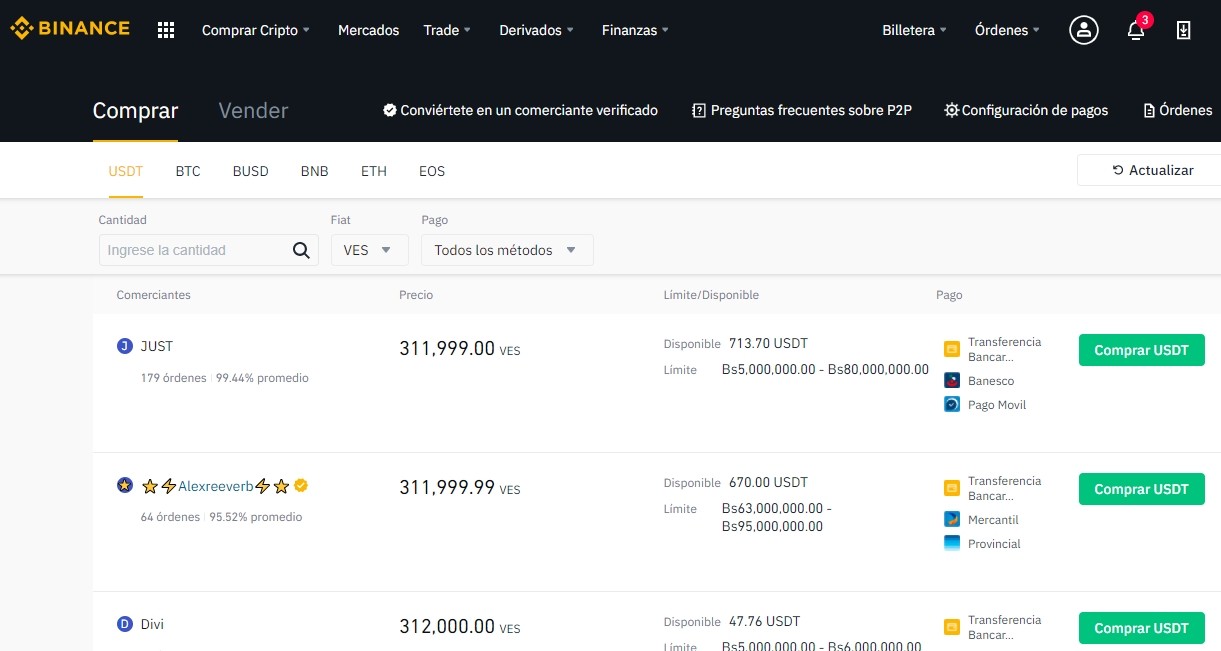Expand the Comprar Cripto menu
1221x651 pixels.
tap(256, 30)
